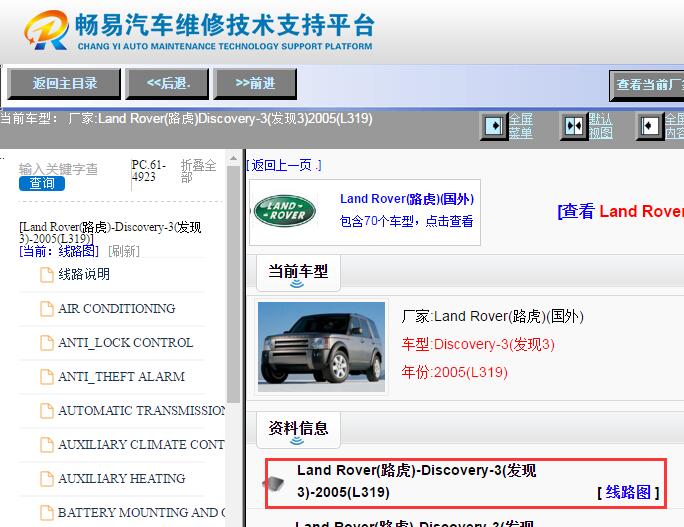Viewport: 684px width, 527px height.
Task: Click the page icon beside ANTI_LOCK CONTROL
Action: coord(47,343)
